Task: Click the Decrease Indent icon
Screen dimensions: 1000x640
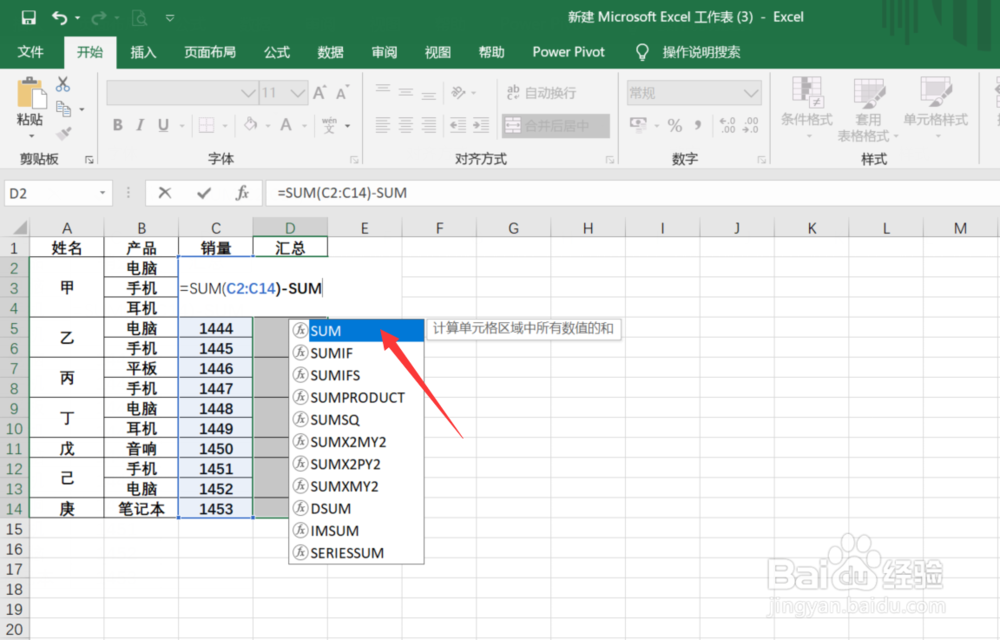Action: click(458, 125)
